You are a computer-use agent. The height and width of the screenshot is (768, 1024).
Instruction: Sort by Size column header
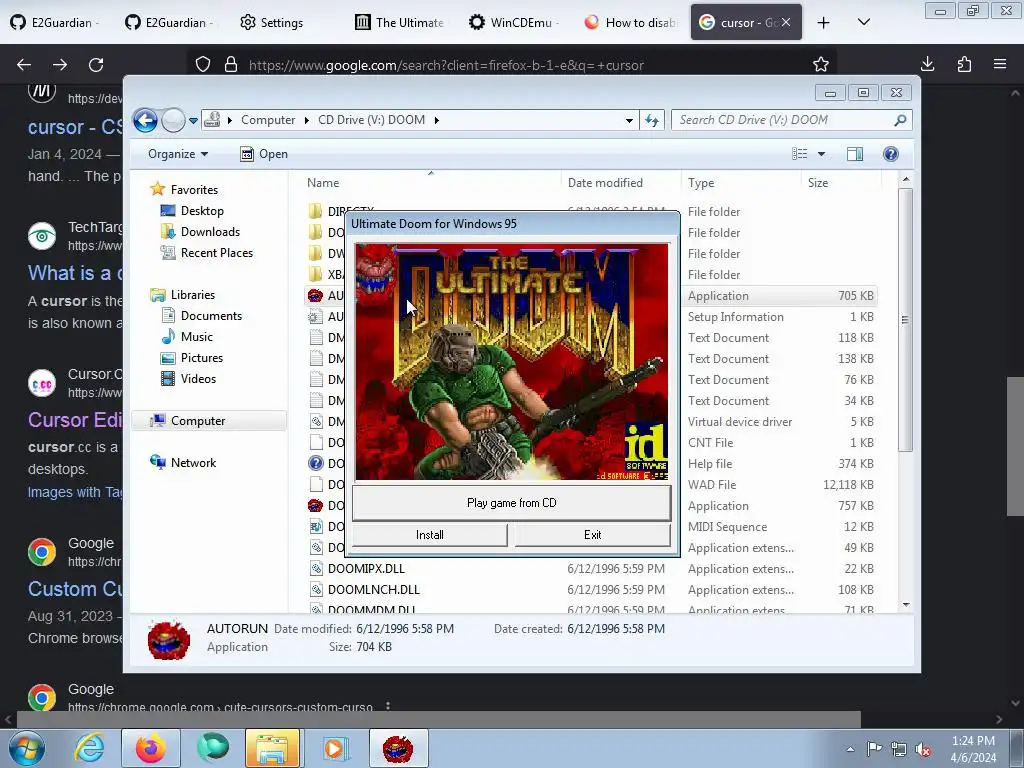point(840,183)
